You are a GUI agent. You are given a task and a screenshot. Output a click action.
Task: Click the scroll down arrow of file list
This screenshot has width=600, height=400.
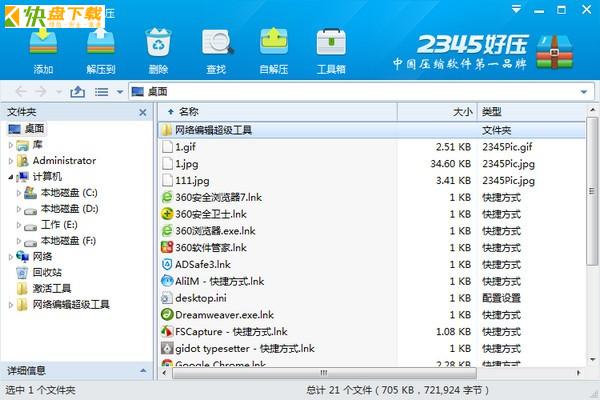pyautogui.click(x=592, y=360)
